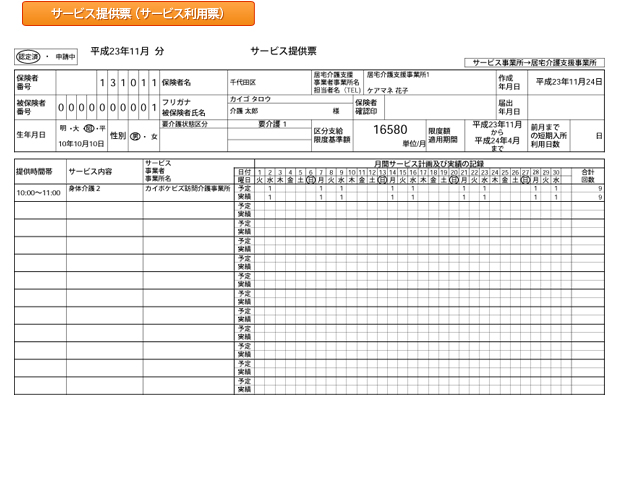The image size is (618, 481).
Task: Click the サービス内容 column header
Action: click(x=90, y=172)
